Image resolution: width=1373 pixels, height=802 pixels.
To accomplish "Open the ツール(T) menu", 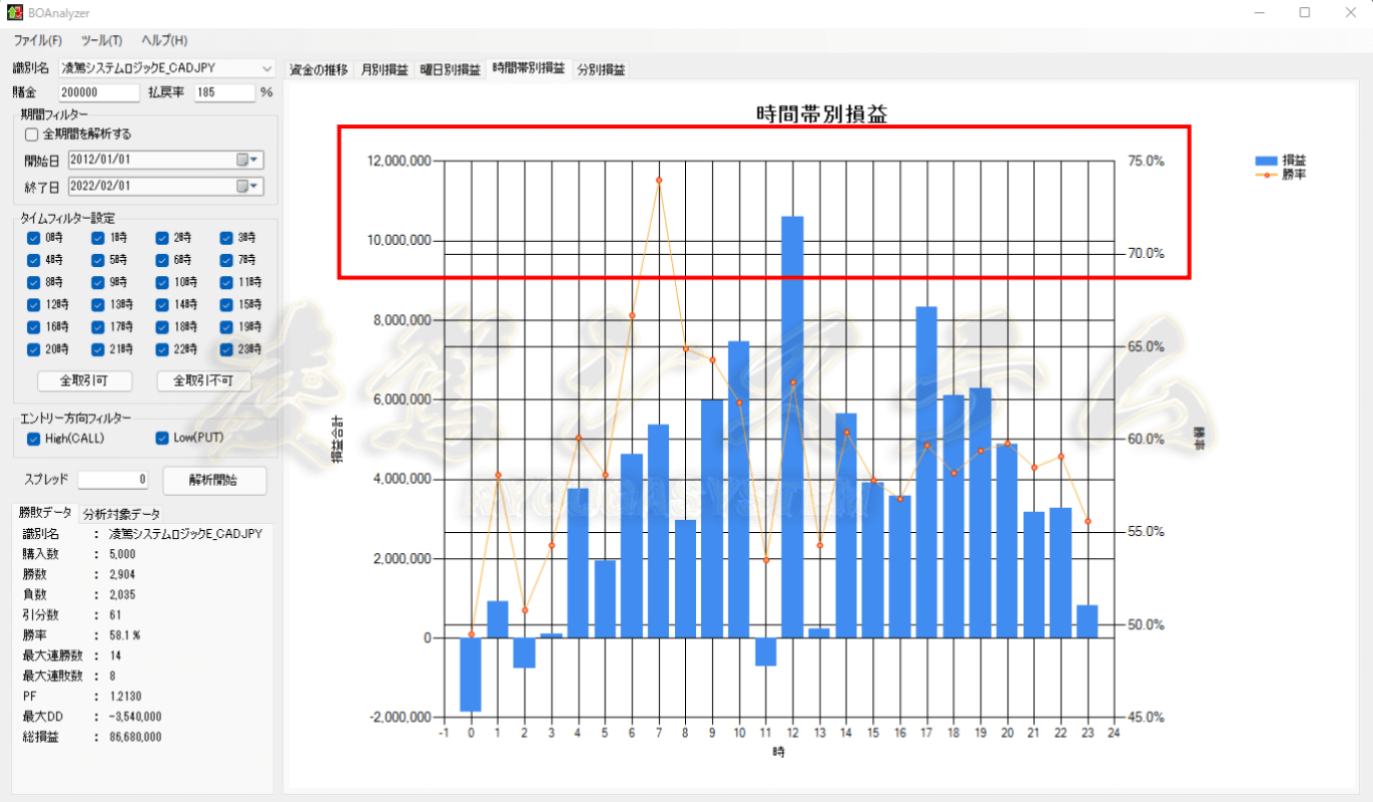I will 102,41.
